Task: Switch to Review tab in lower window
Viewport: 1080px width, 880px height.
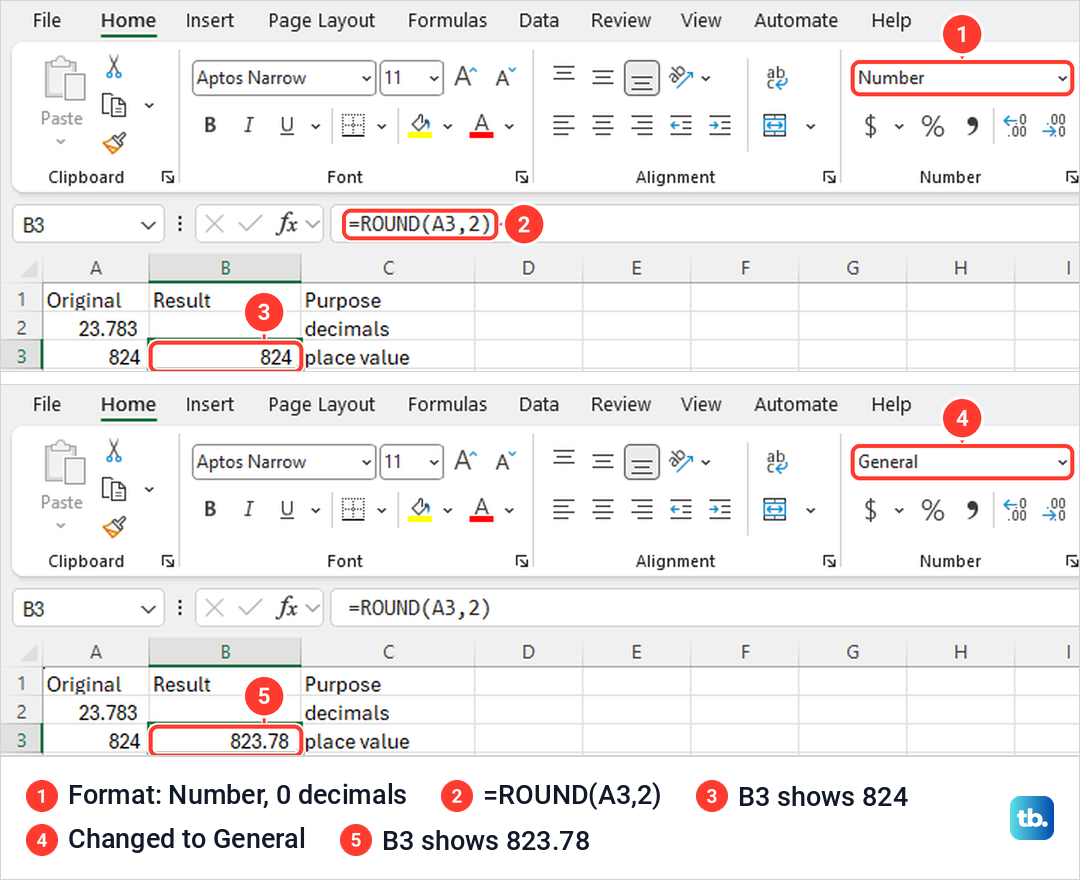Action: click(621, 404)
